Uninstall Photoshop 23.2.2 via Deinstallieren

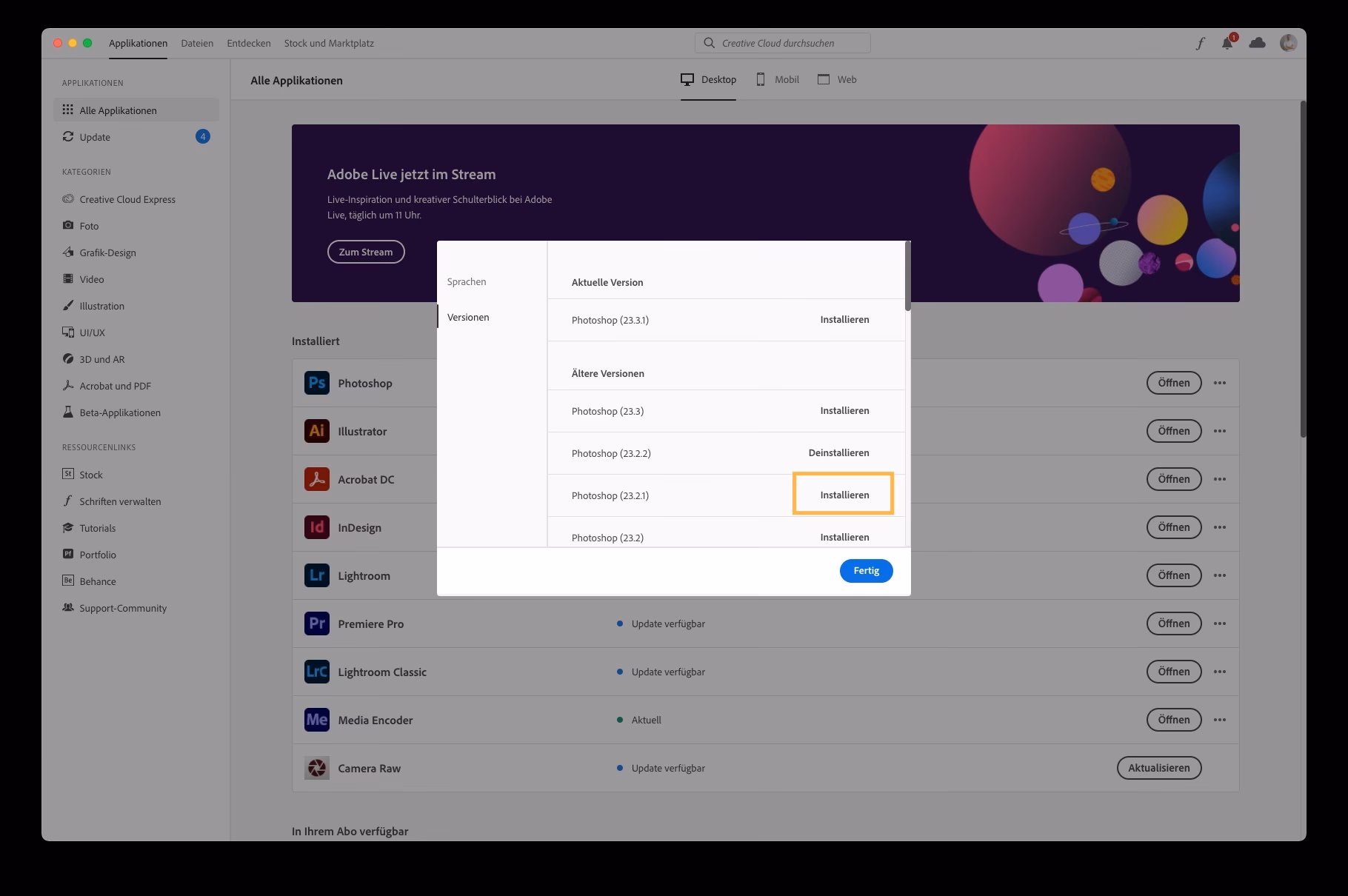(838, 452)
